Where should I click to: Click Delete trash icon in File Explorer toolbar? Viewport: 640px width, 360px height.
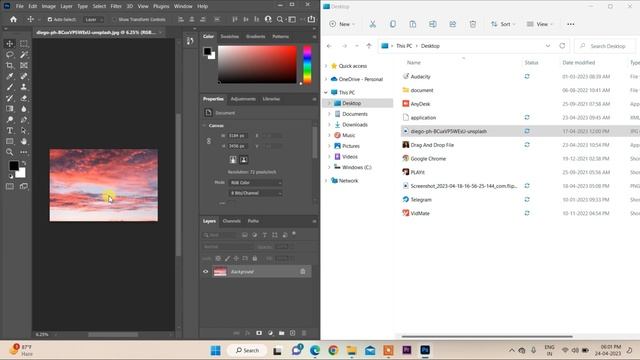point(473,24)
